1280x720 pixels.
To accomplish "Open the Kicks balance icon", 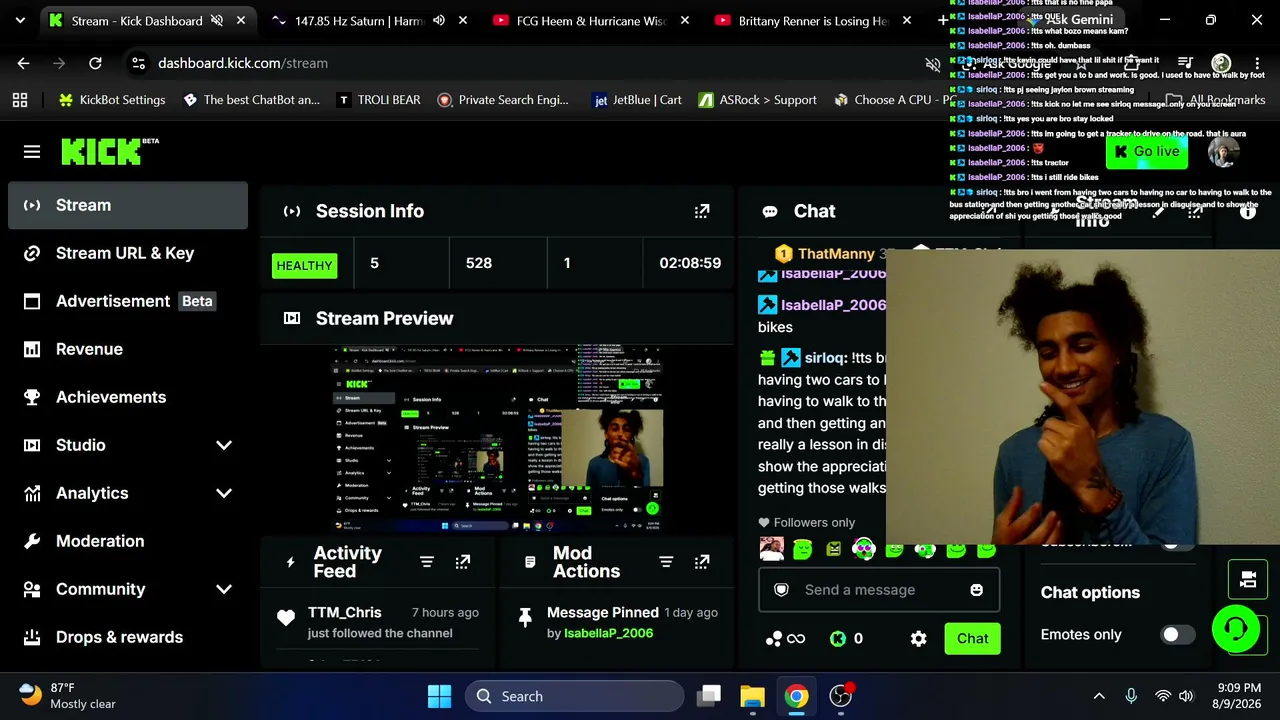I will click(x=838, y=638).
